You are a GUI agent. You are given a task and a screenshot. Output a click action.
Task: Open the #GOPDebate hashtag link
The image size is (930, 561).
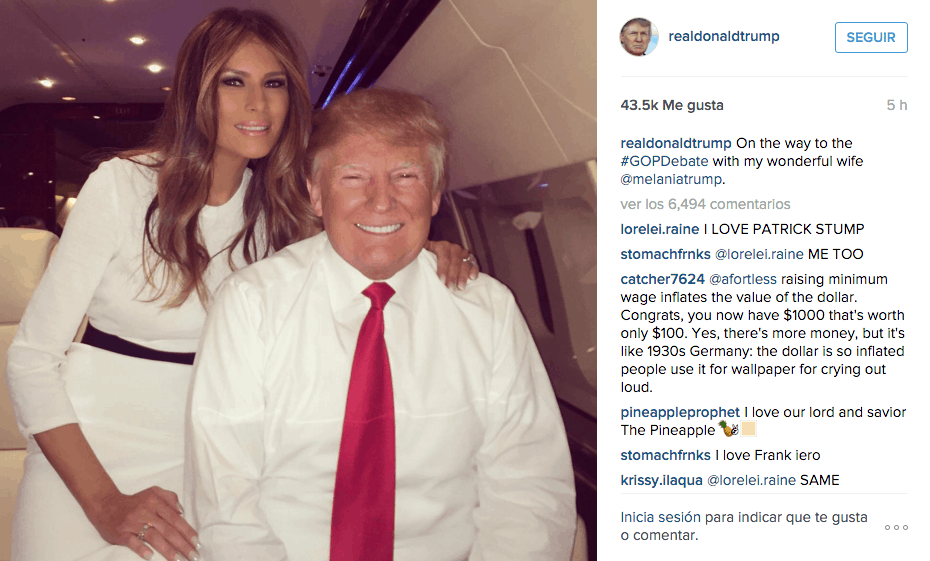click(664, 161)
